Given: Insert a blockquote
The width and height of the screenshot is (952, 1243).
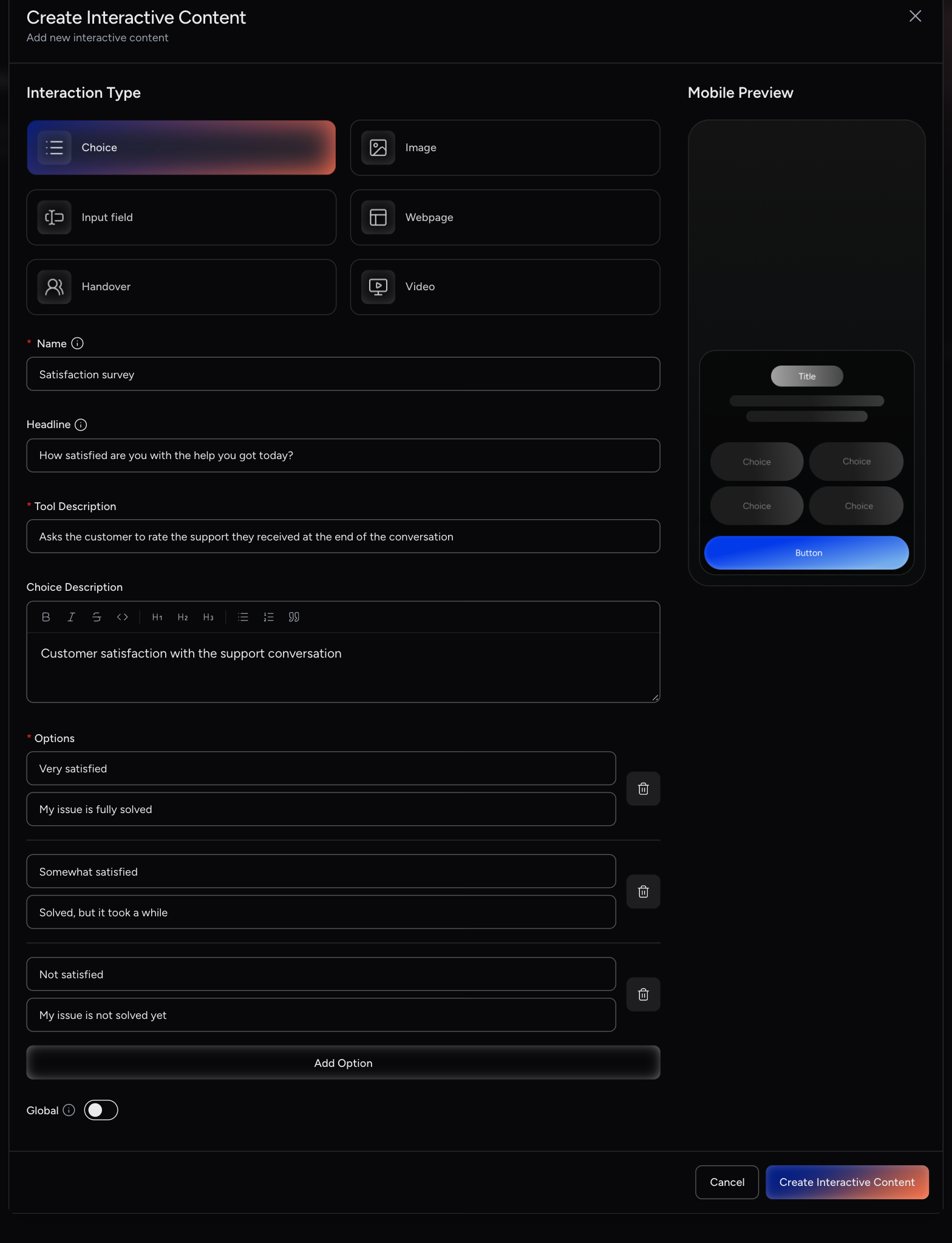Looking at the screenshot, I should click(294, 617).
